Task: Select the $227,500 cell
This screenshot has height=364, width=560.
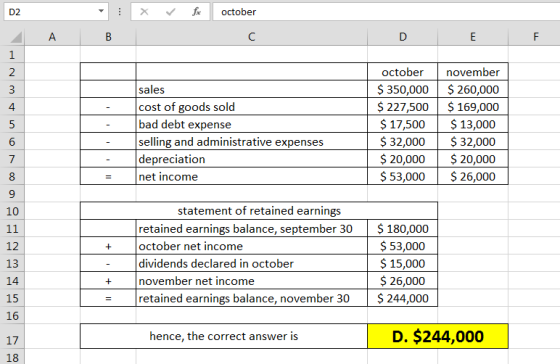Action: point(402,107)
